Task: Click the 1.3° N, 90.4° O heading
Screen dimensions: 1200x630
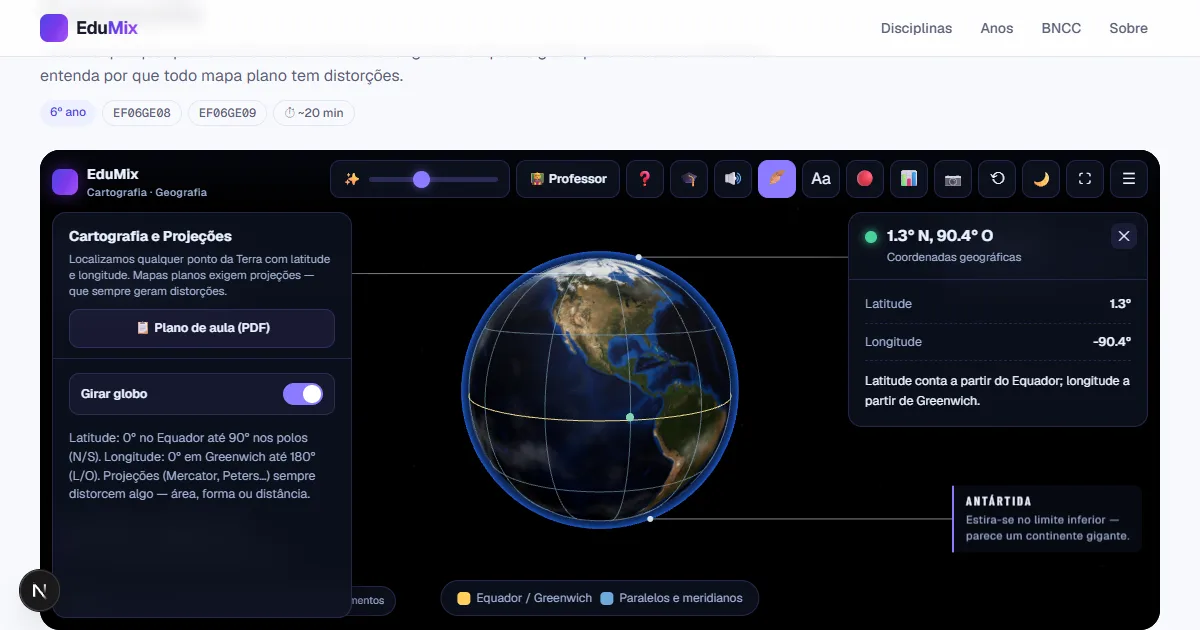Action: pos(940,236)
